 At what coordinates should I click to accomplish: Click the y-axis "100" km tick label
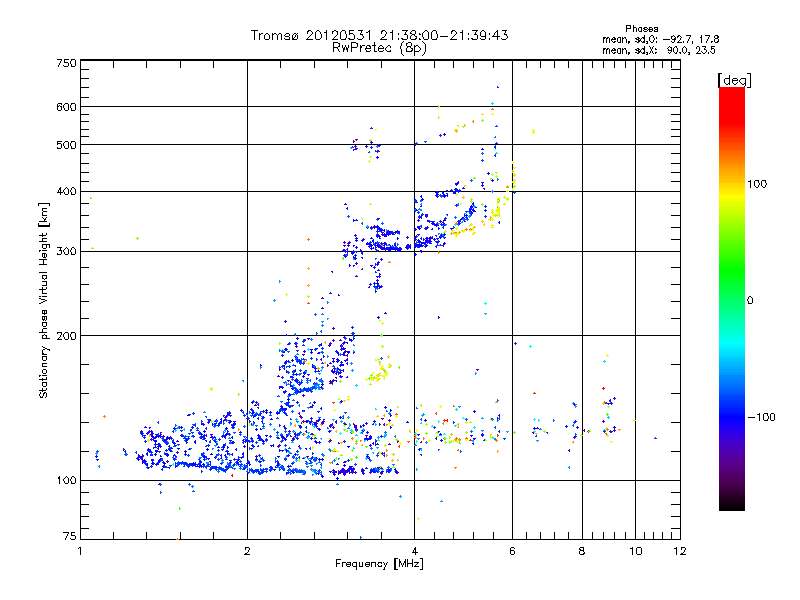[x=66, y=481]
